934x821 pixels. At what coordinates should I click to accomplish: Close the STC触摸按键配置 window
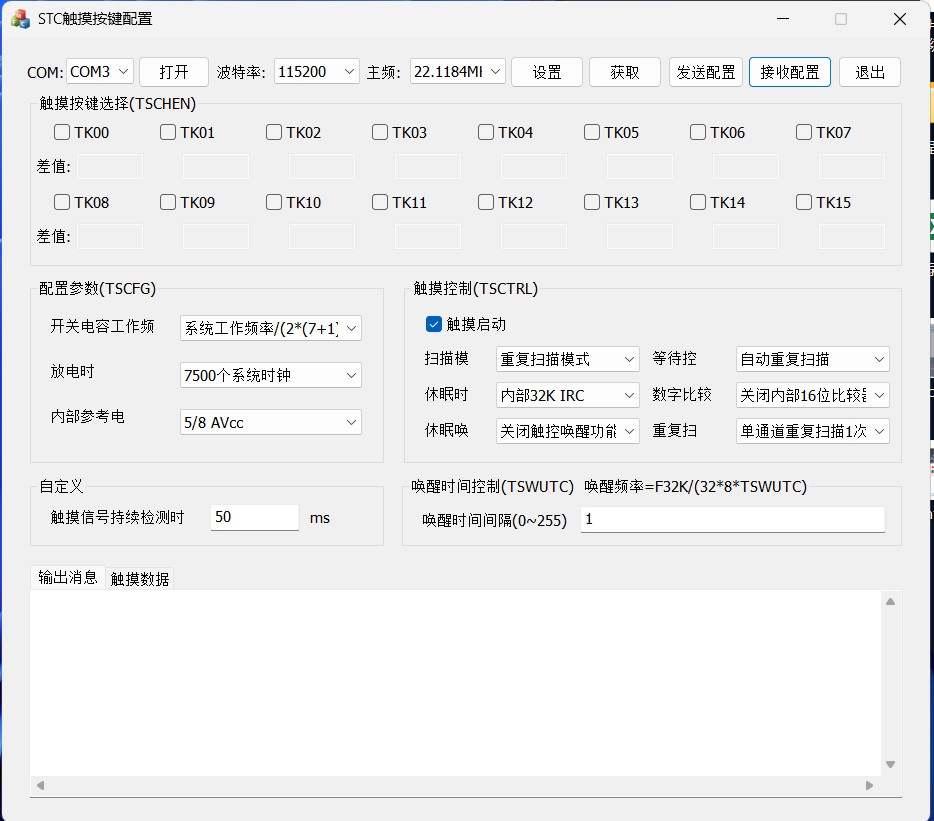(x=899, y=19)
